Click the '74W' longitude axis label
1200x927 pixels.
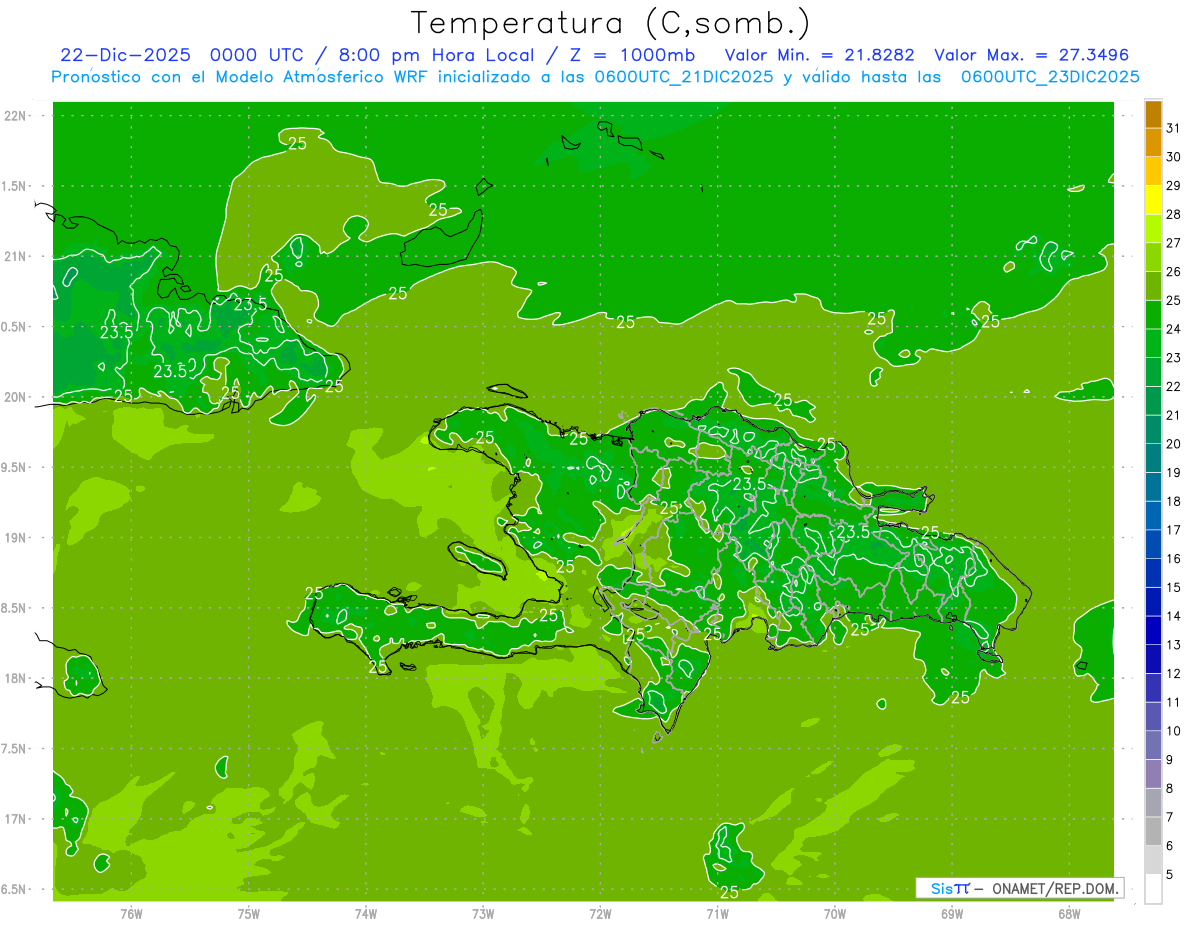tap(366, 914)
